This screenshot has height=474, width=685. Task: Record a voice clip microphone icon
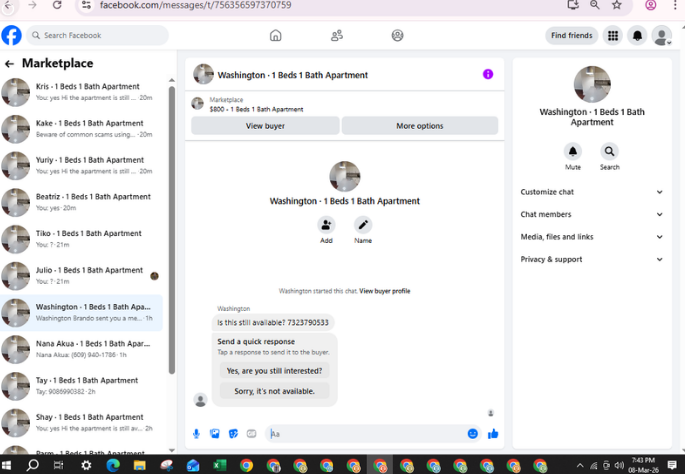[196, 433]
